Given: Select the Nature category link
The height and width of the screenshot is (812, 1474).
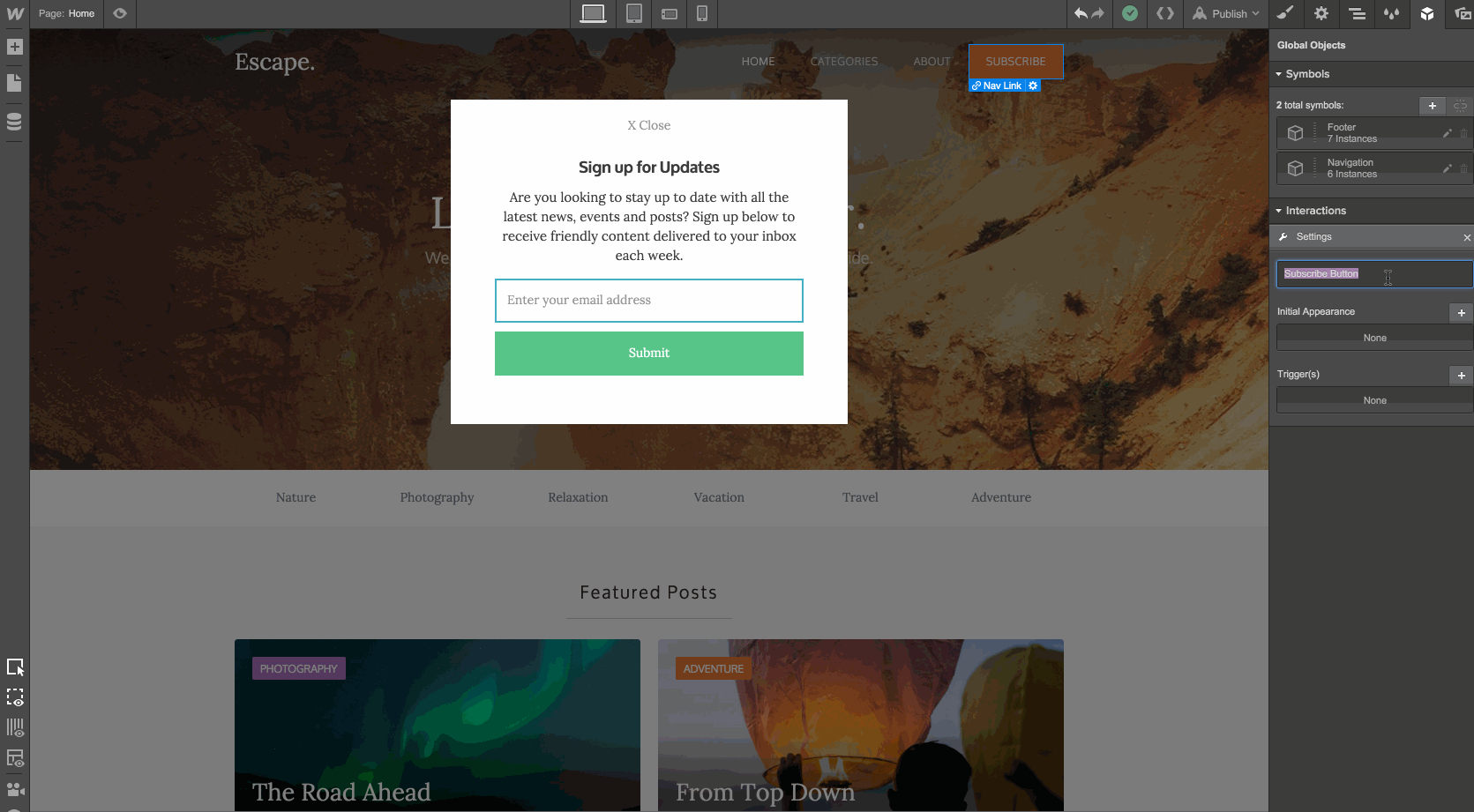Looking at the screenshot, I should (296, 497).
